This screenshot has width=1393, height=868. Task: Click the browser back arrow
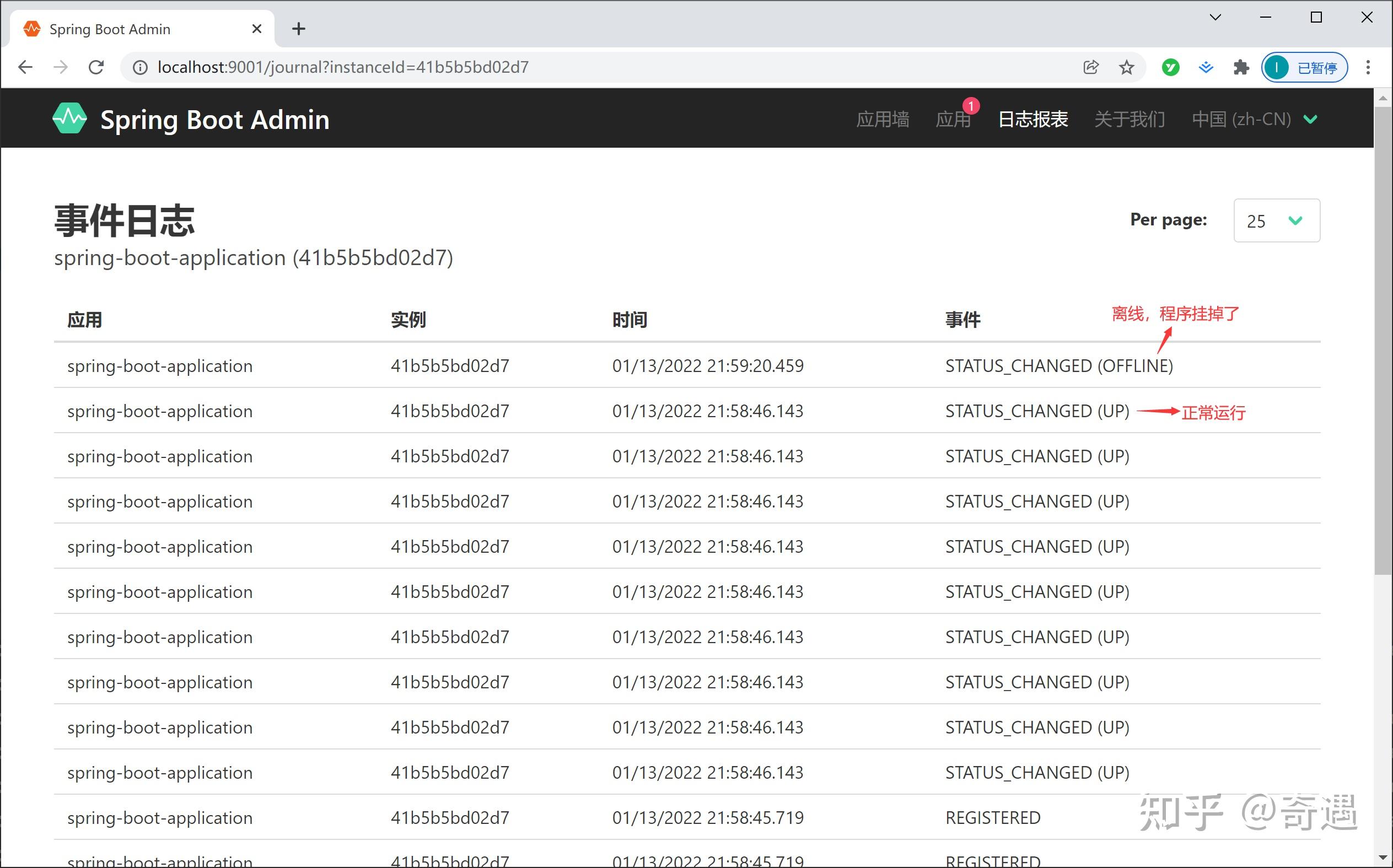(25, 67)
